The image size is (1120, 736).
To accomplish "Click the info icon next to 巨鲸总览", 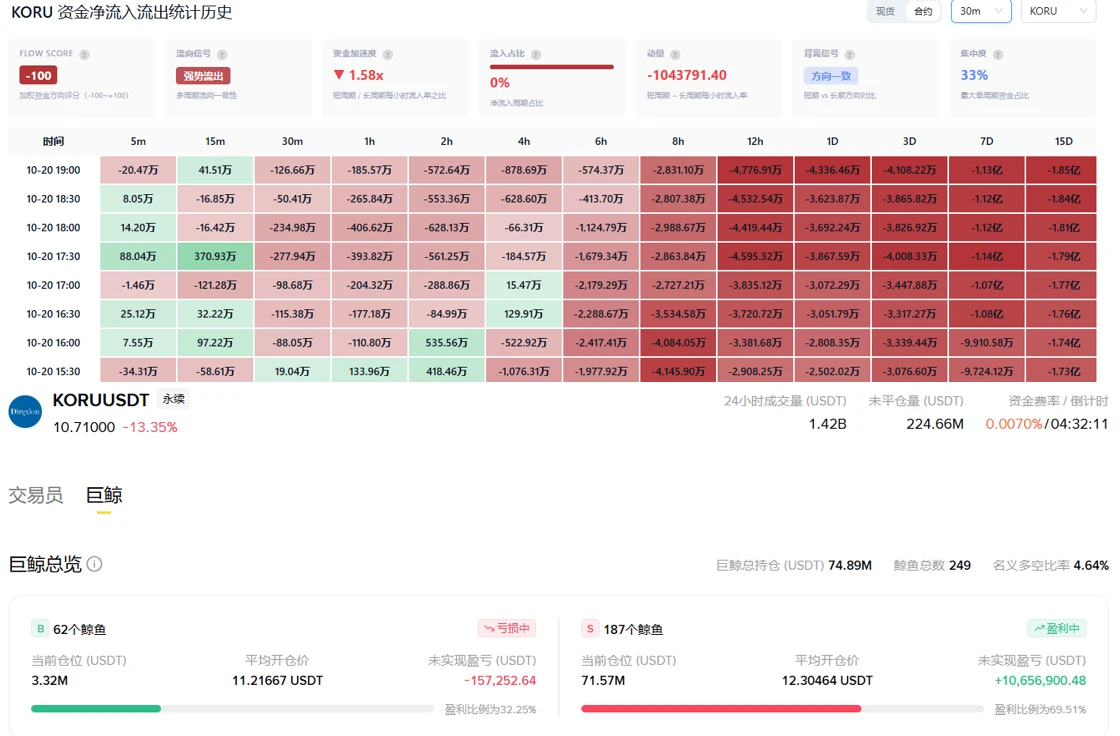I will [94, 565].
